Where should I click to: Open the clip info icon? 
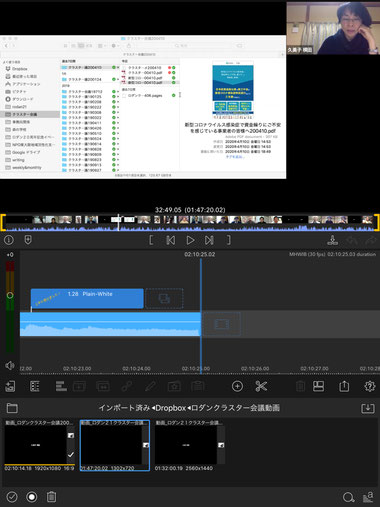click(x=9, y=240)
